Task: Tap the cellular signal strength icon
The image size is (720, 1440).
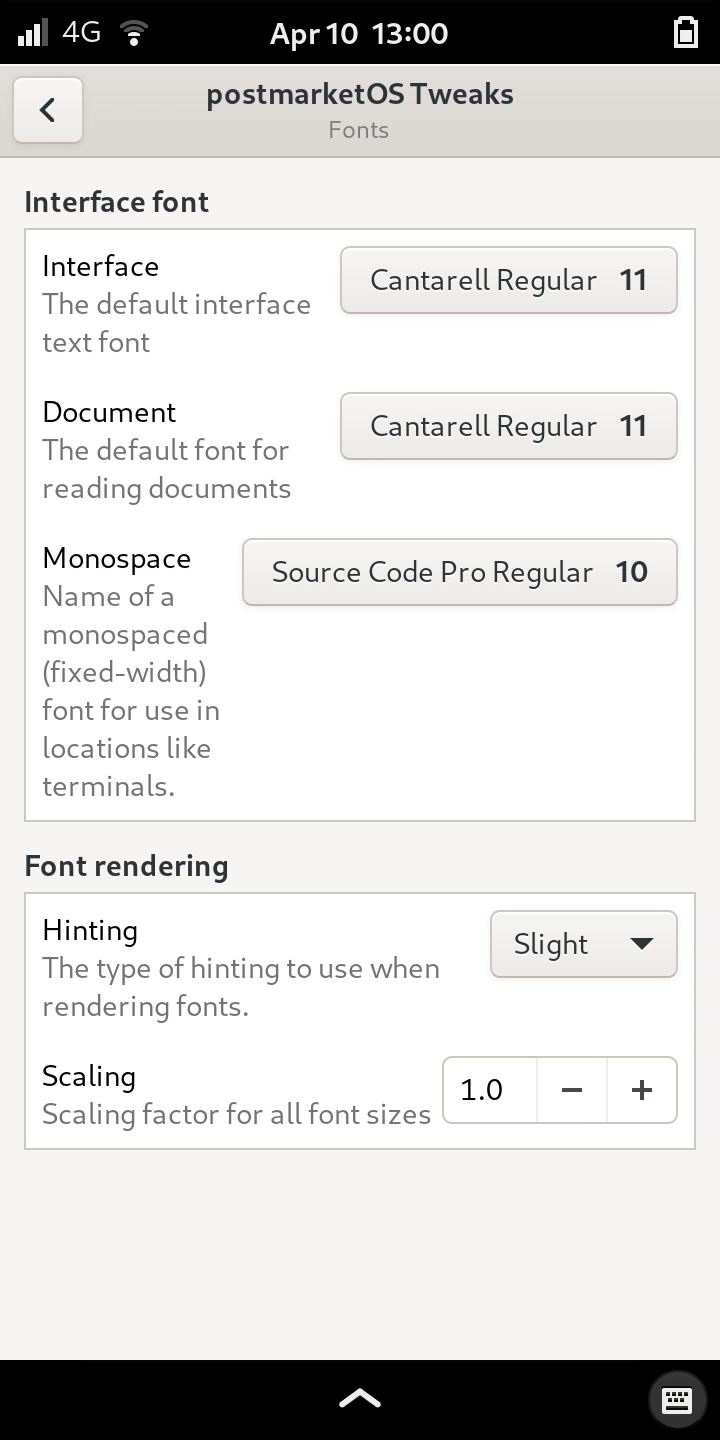Action: (x=32, y=33)
